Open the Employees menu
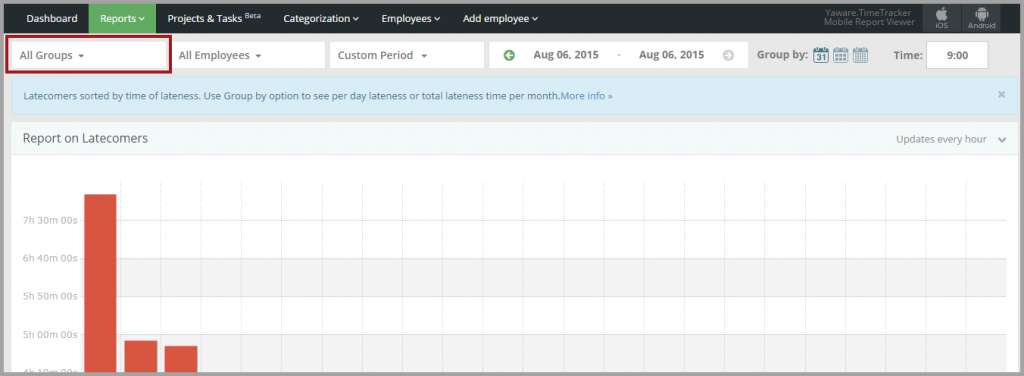1024x376 pixels. click(411, 18)
